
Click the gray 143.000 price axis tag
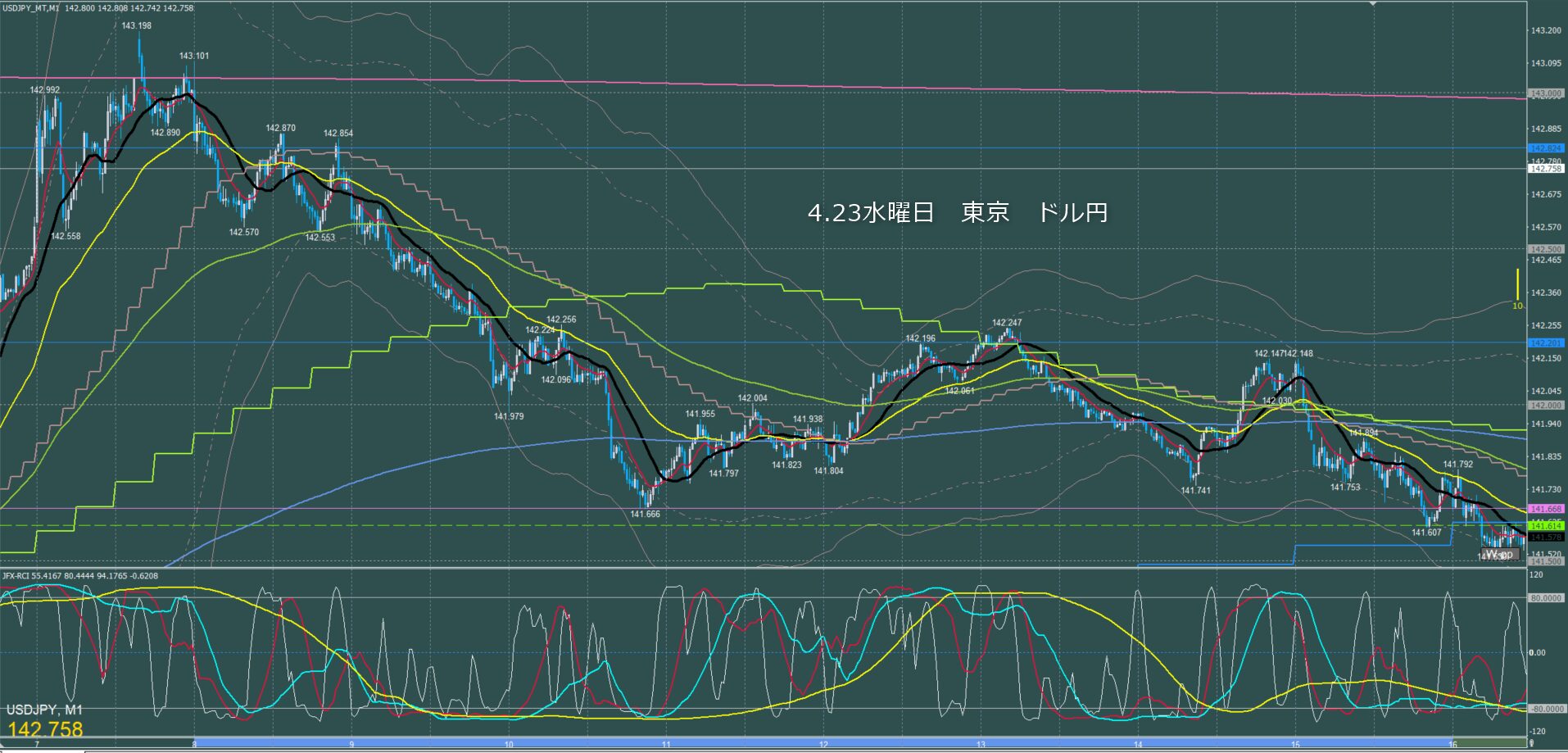(x=1546, y=93)
